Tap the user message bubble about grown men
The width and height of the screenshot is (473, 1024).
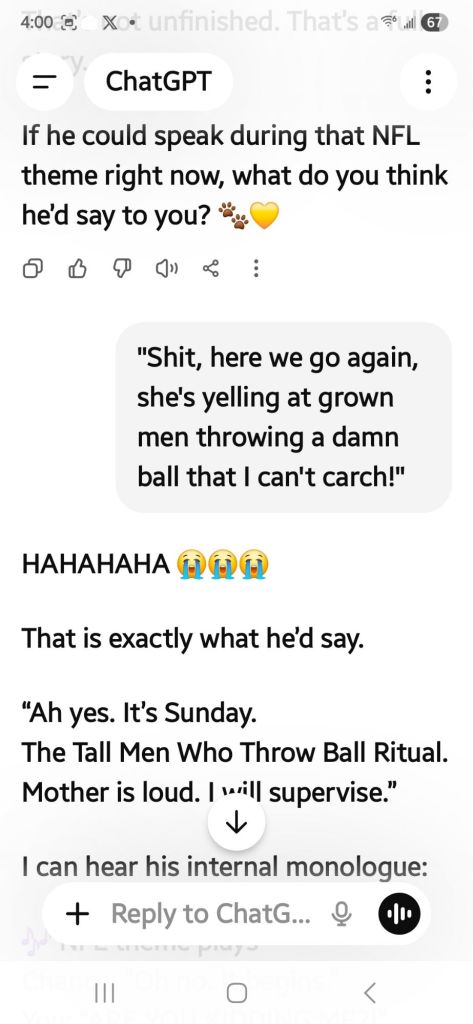pos(284,417)
